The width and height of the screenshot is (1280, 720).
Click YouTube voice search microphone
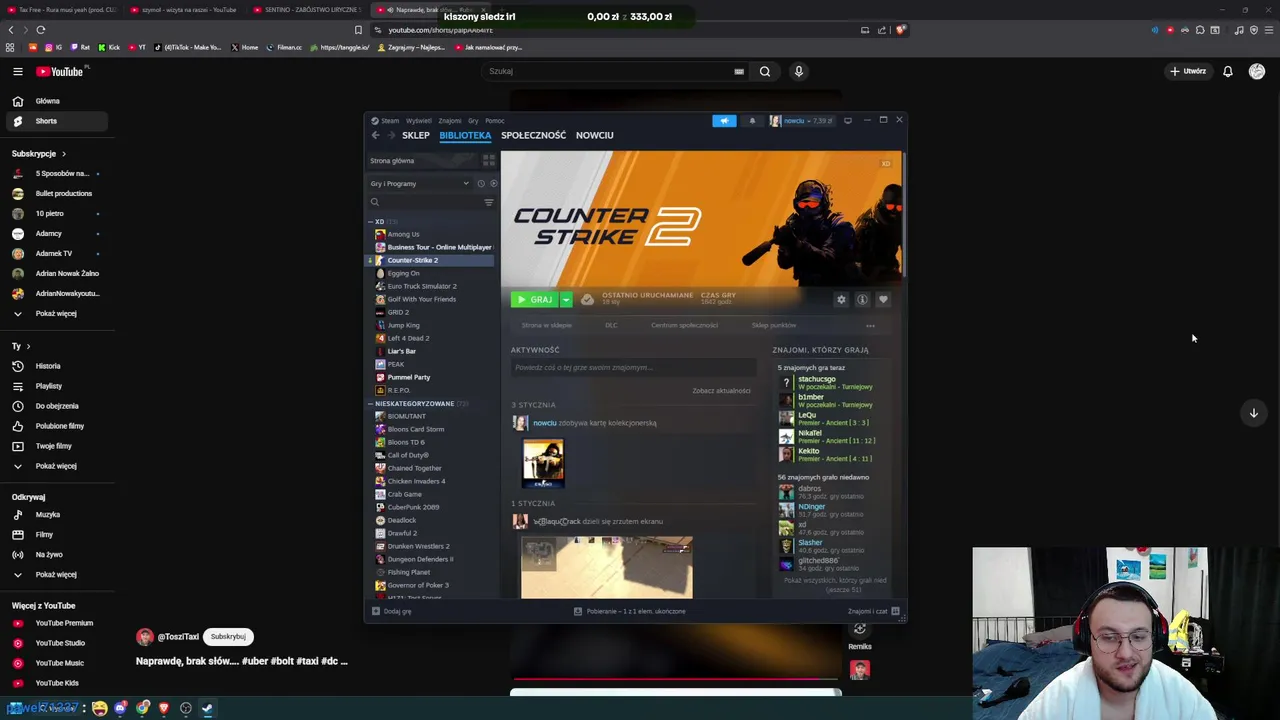pos(799,72)
